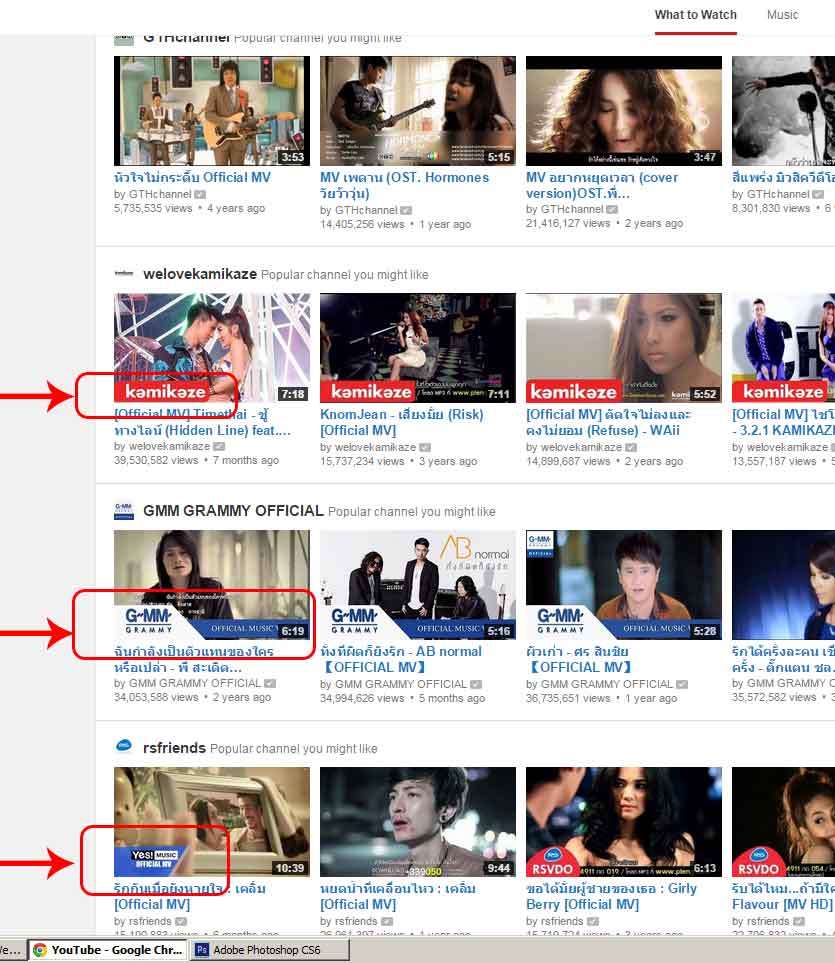
Task: Click 'by welovekamikaze' under KnomJean video
Action: (368, 447)
